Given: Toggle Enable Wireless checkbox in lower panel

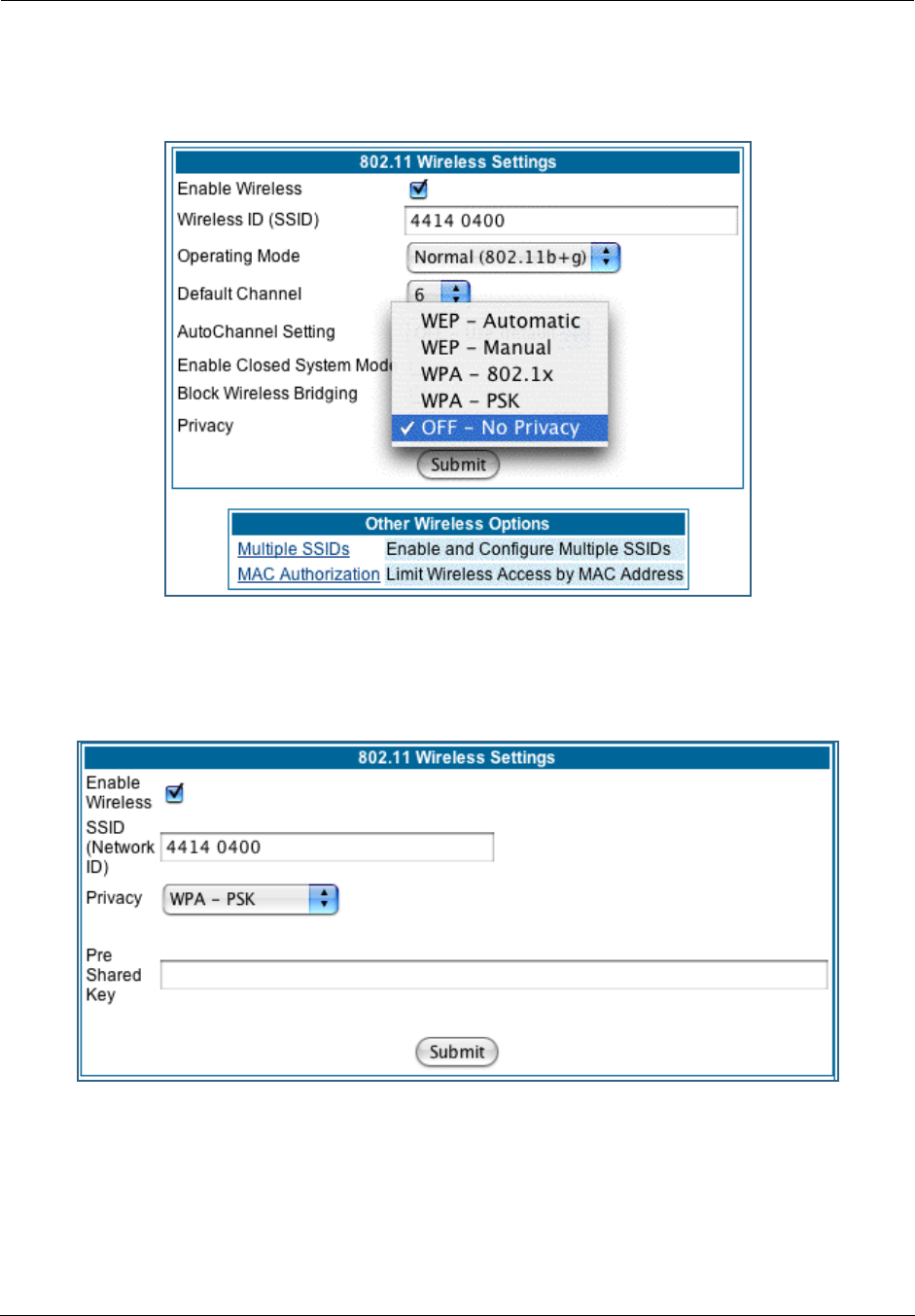Looking at the screenshot, I should 175,793.
